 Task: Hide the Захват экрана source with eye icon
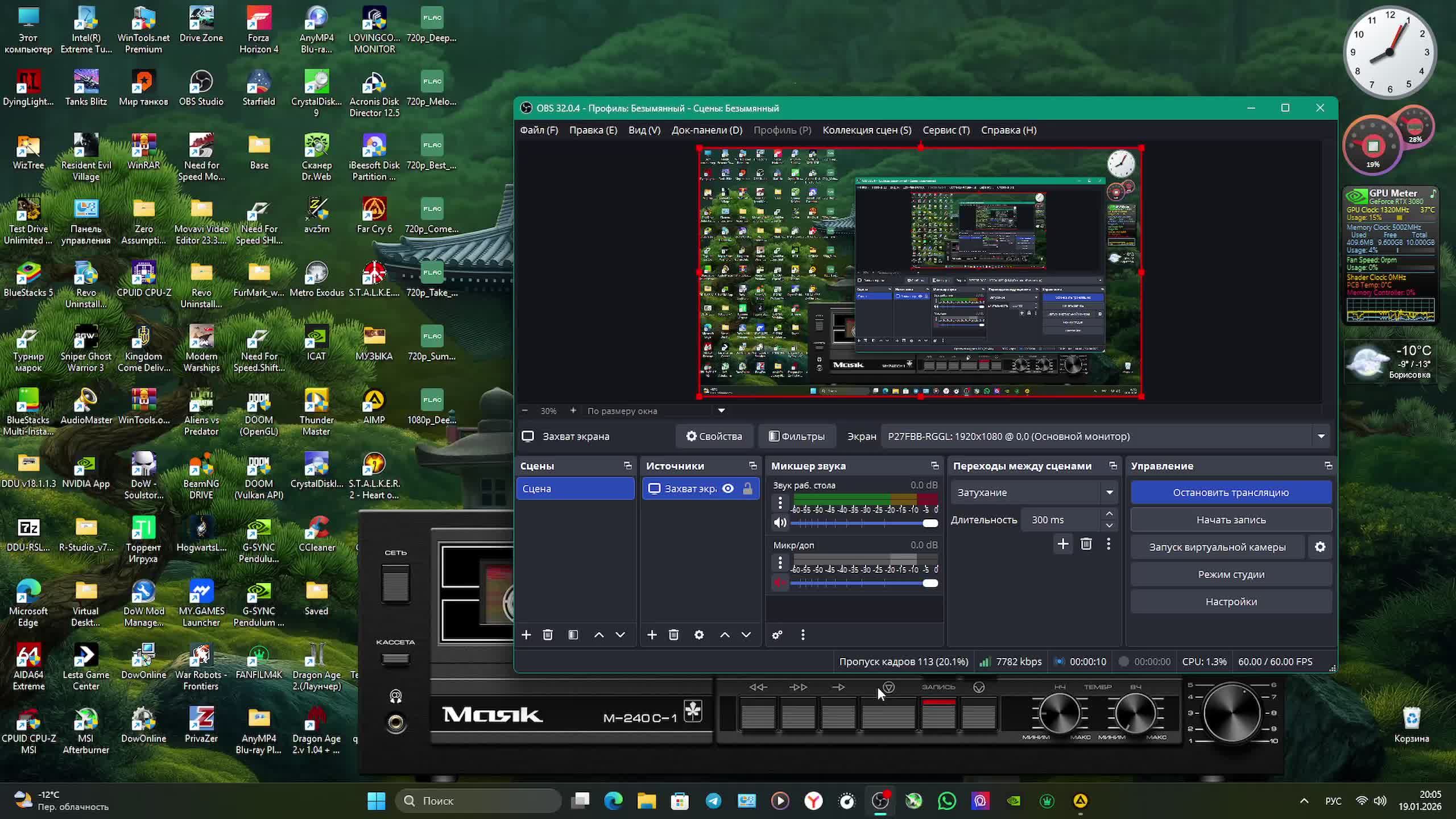click(728, 489)
